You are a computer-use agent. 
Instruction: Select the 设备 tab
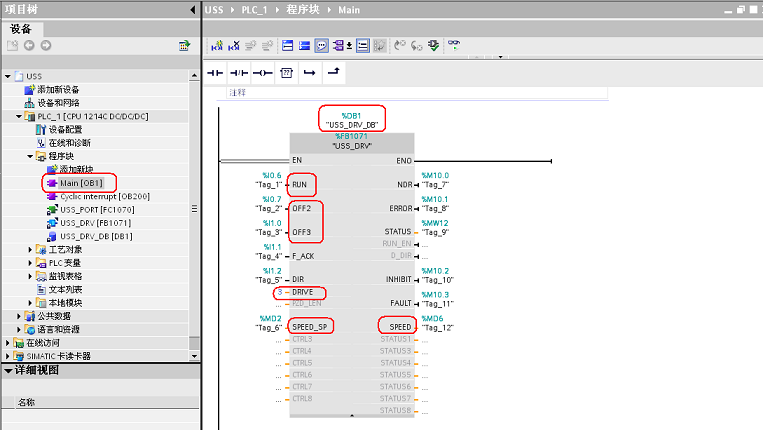tap(22, 29)
